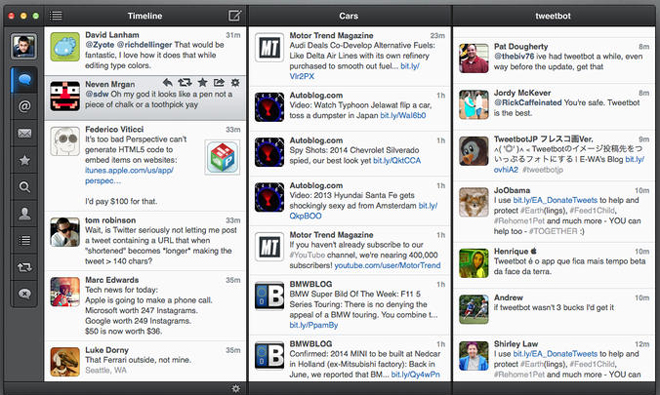
Task: Favorite Neven Mrgan's tweet
Action: pyautogui.click(x=202, y=83)
